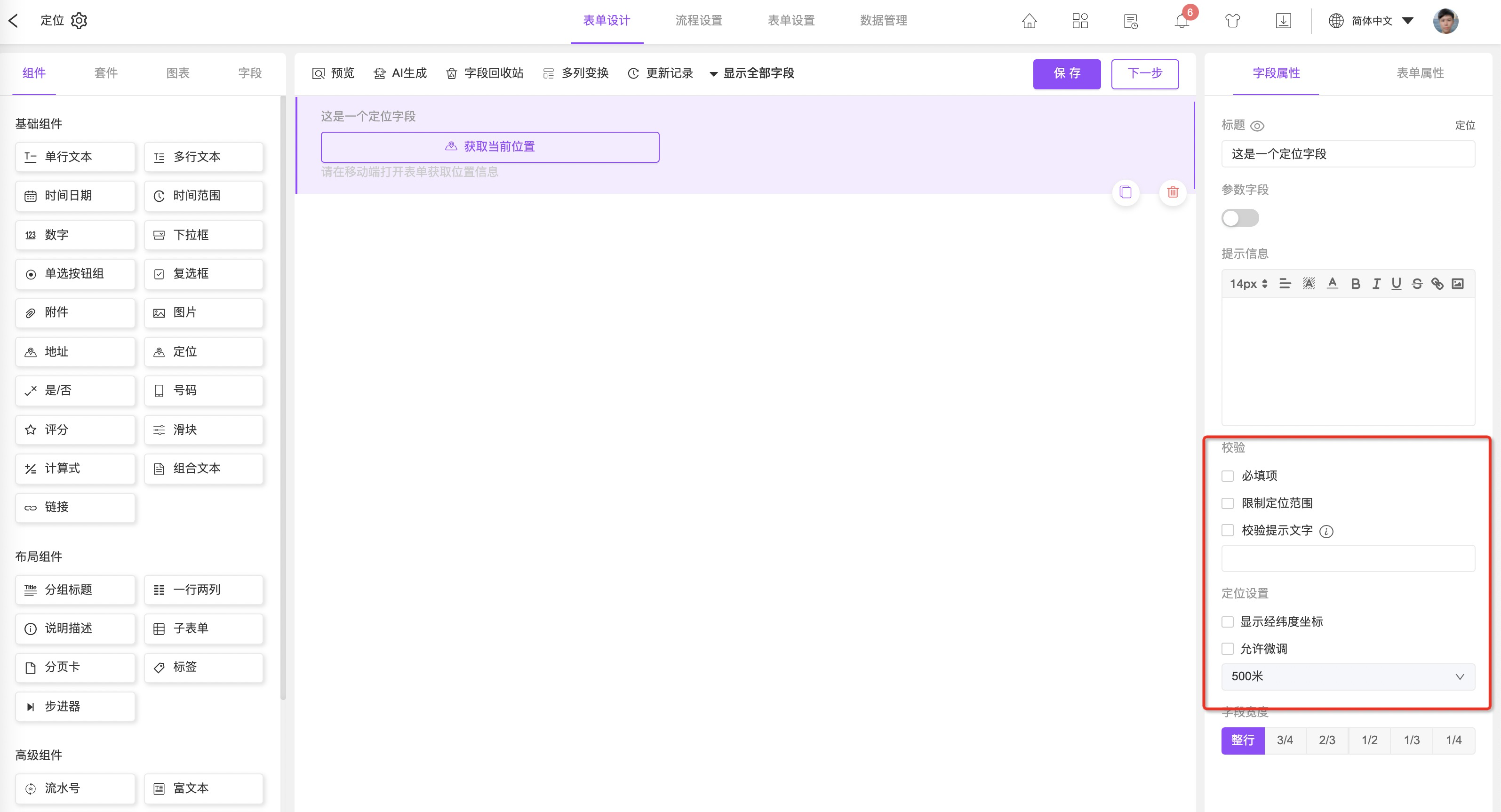
Task: Toggle bold in hint editor
Action: (1355, 284)
